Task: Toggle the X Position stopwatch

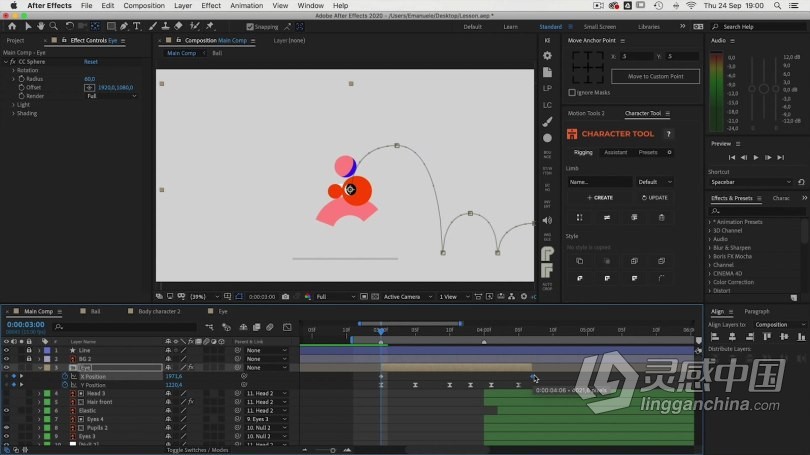Action: click(65, 376)
